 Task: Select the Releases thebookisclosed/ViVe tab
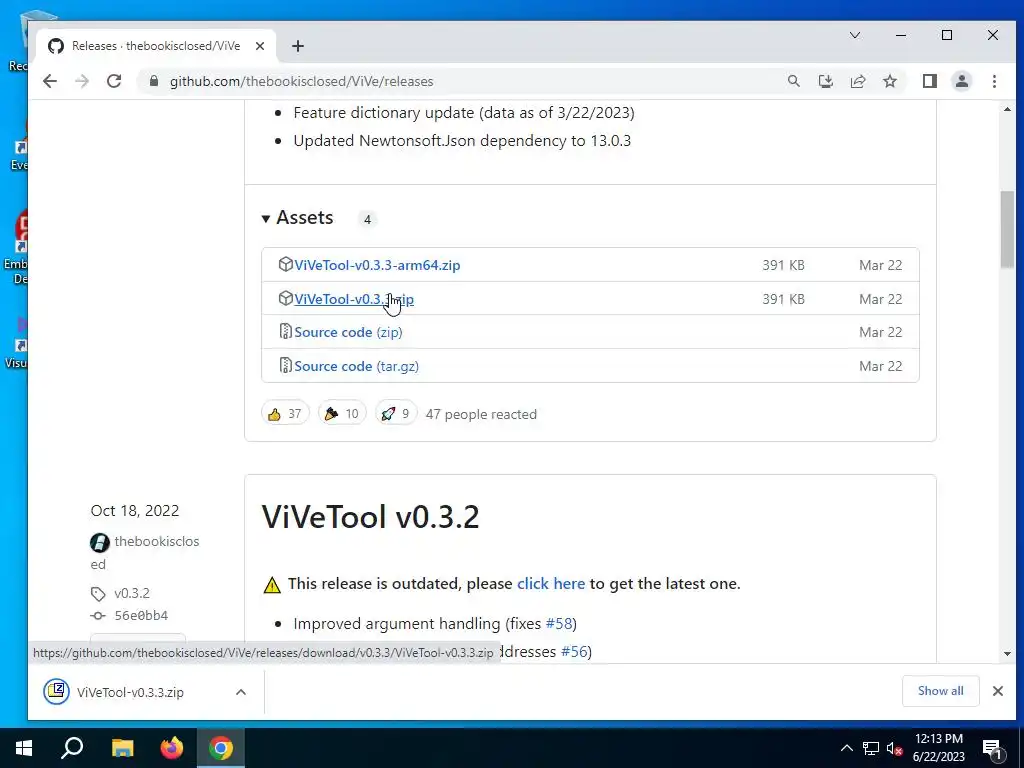pos(156,46)
